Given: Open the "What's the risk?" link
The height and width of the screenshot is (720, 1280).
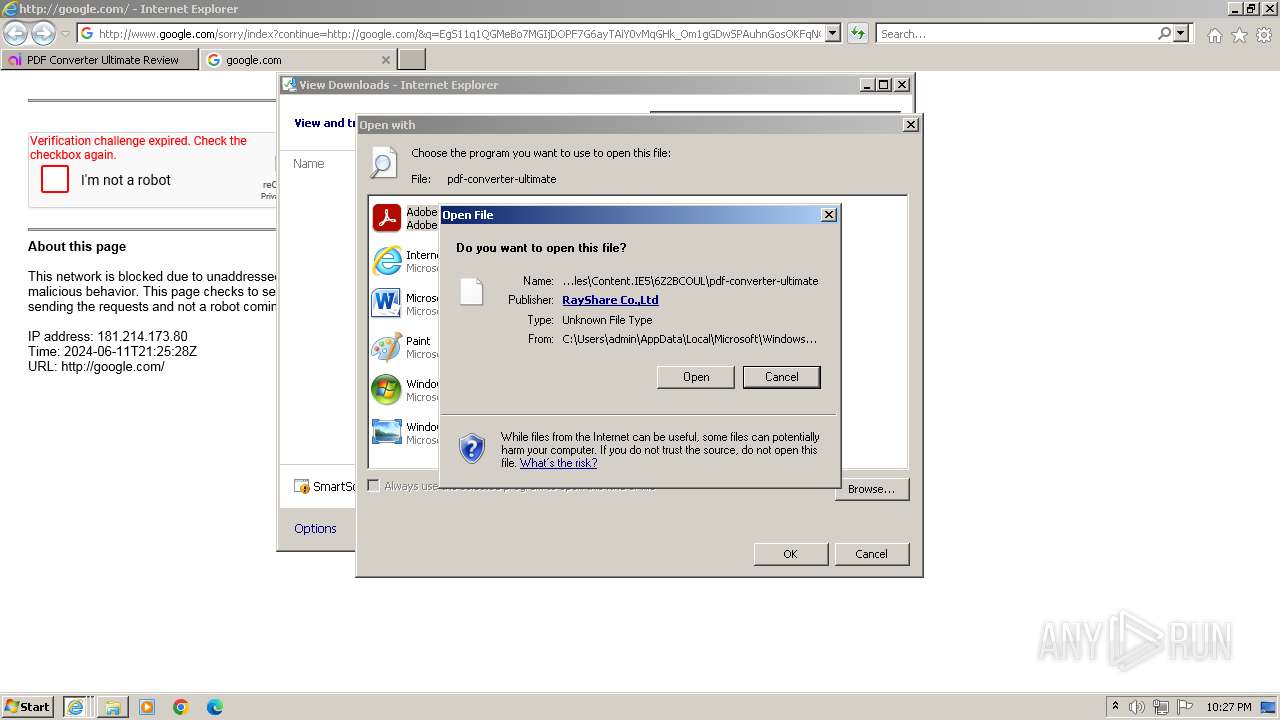Looking at the screenshot, I should point(558,463).
